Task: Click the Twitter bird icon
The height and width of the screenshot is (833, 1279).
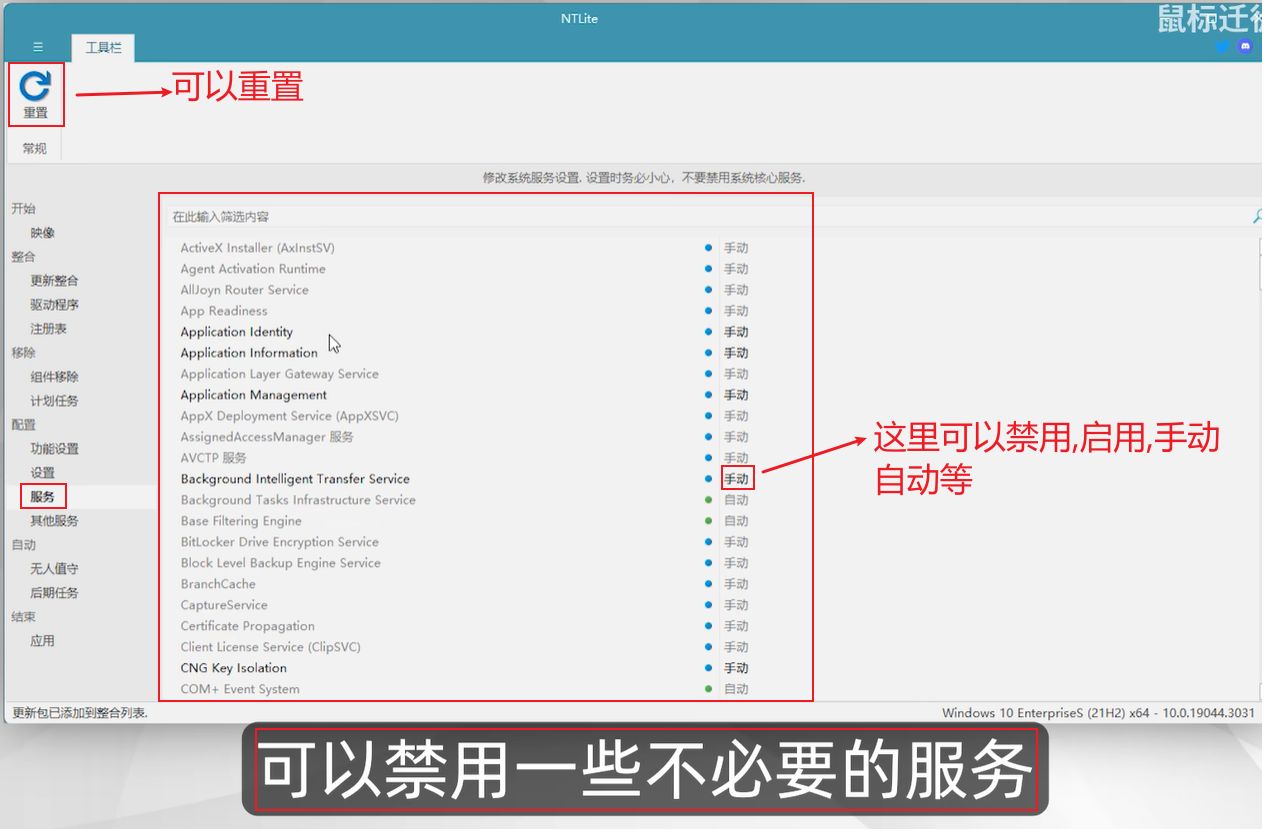Action: 1222,46
